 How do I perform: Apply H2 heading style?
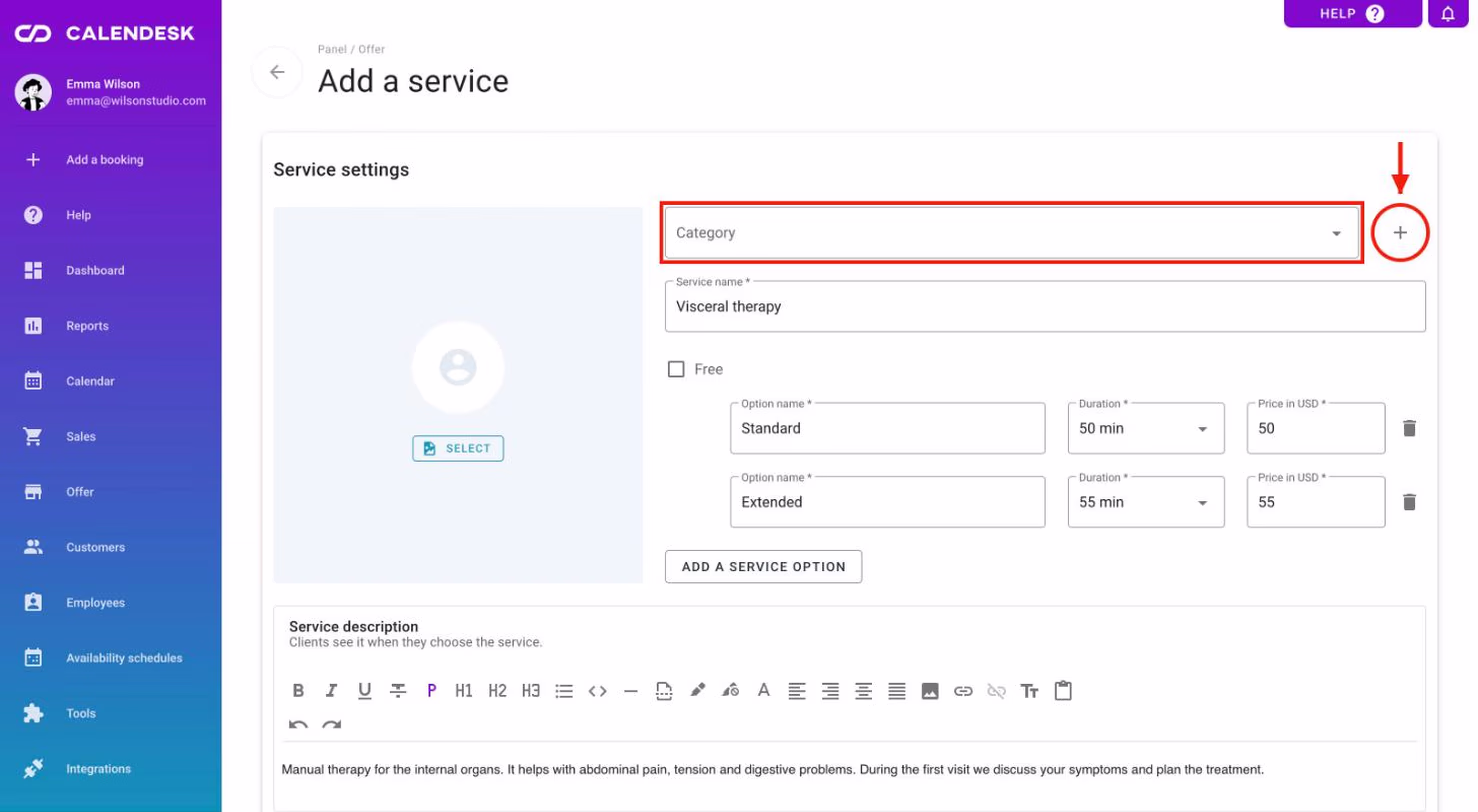tap(498, 690)
